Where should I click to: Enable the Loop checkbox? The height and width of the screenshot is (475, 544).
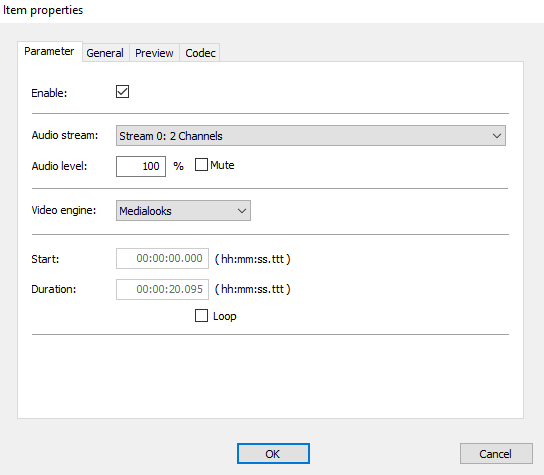coord(201,316)
